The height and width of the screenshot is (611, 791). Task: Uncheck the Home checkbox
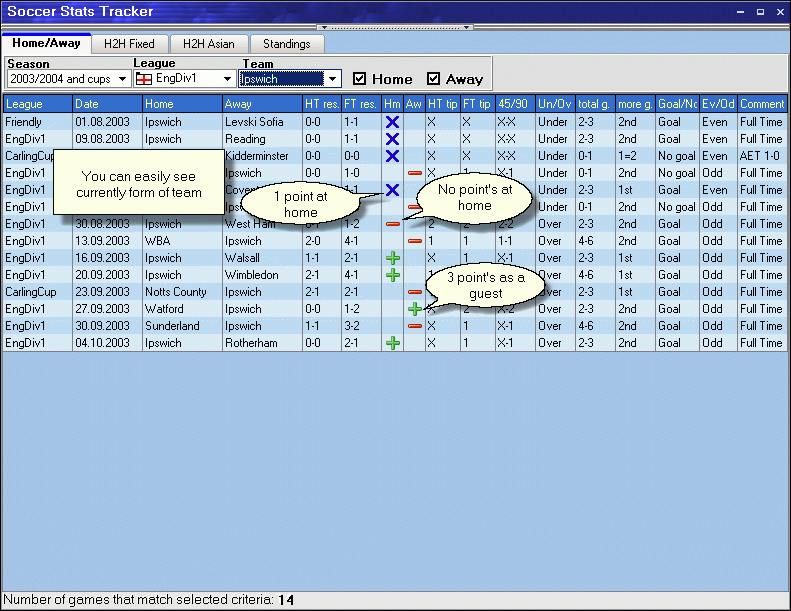(360, 79)
